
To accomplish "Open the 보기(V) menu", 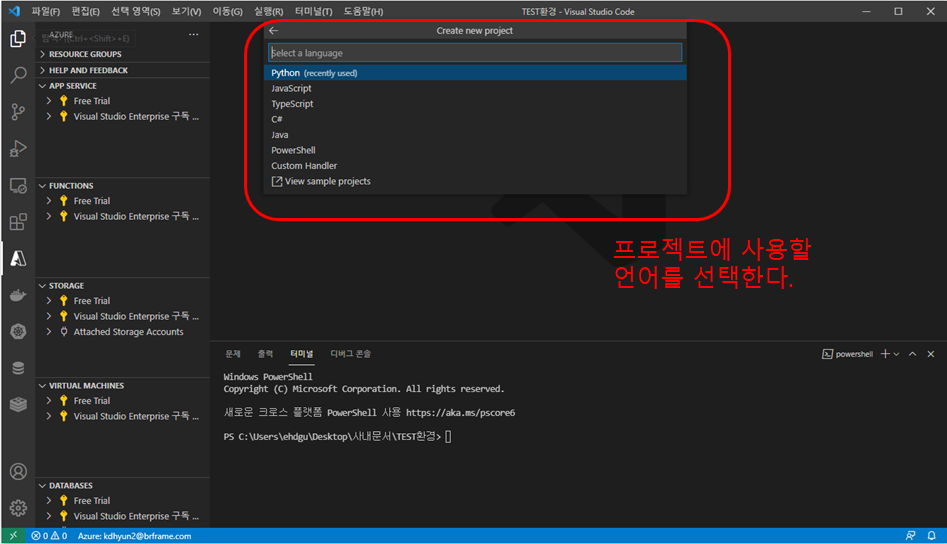I will [186, 11].
